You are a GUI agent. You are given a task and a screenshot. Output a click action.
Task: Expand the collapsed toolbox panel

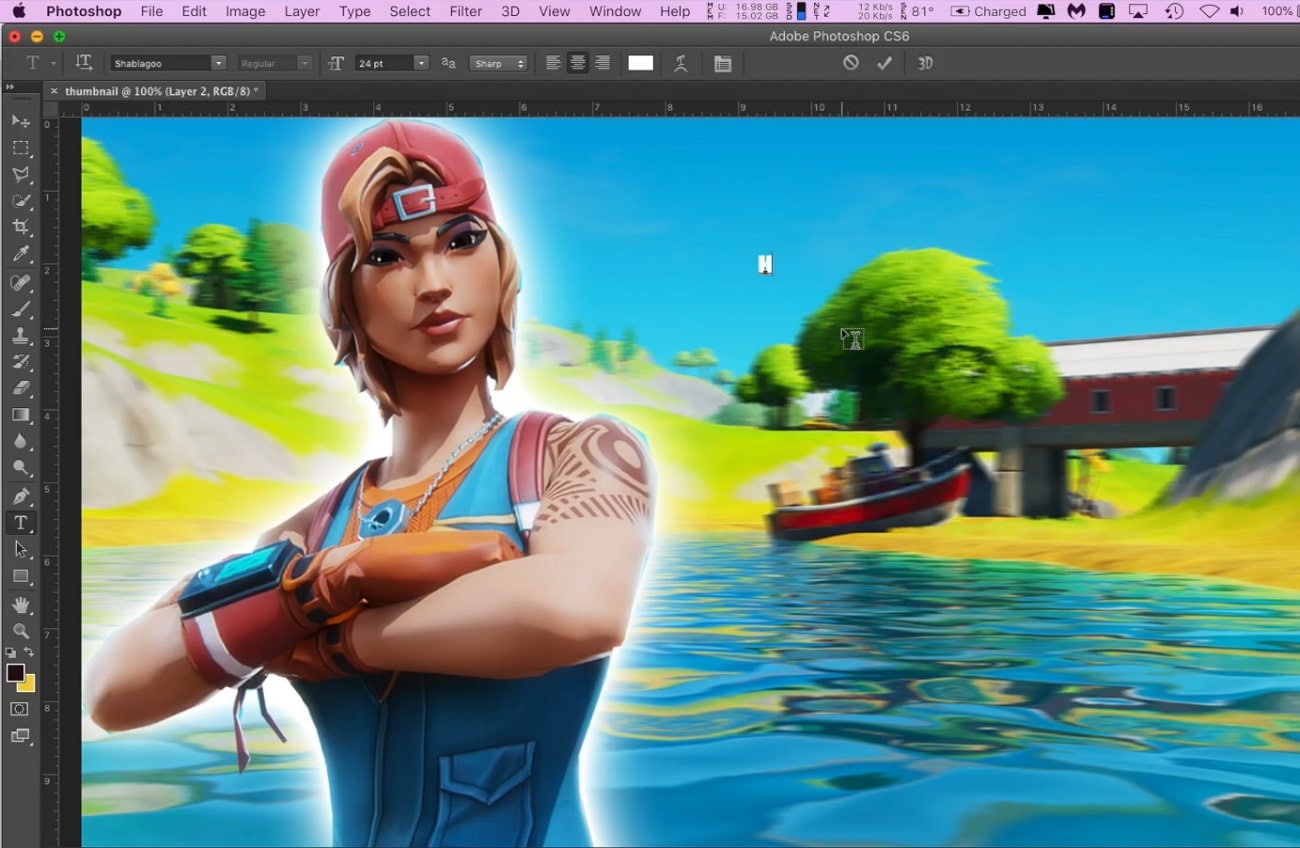click(x=10, y=88)
